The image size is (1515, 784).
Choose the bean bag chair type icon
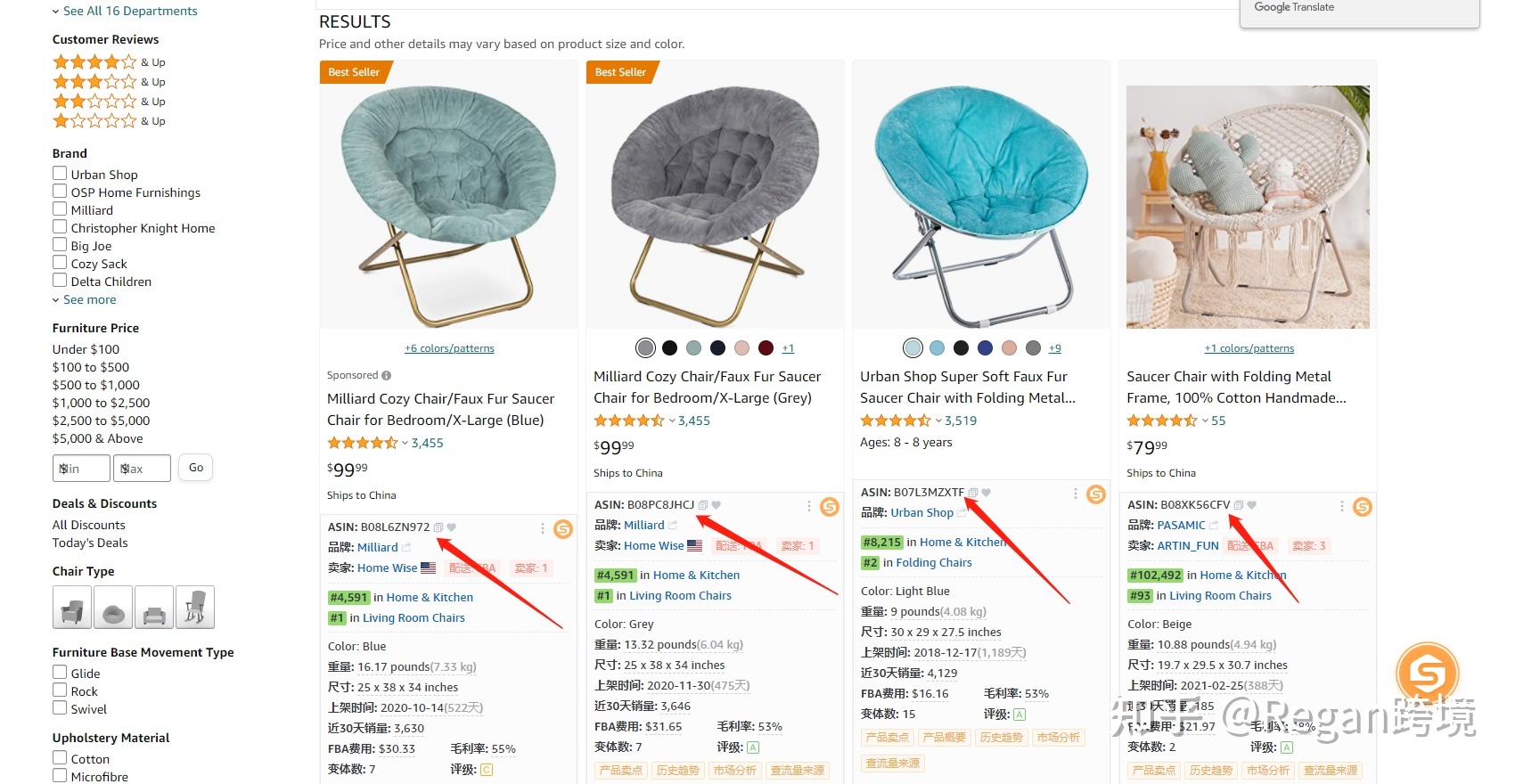(x=113, y=608)
